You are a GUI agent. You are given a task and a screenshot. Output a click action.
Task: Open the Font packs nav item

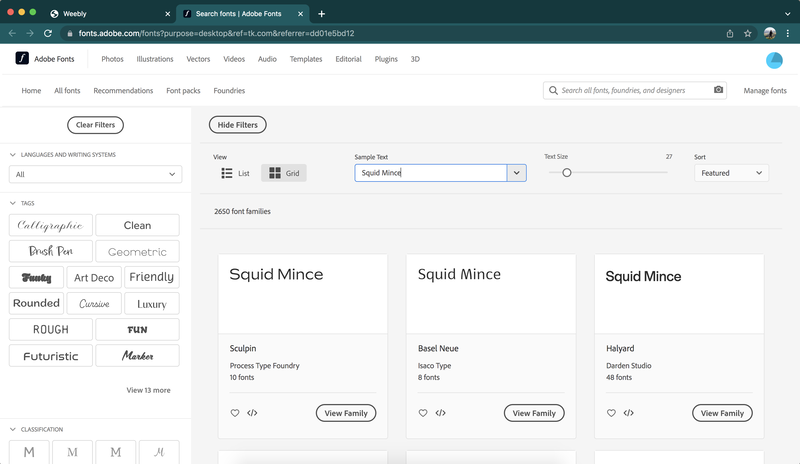pyautogui.click(x=183, y=90)
